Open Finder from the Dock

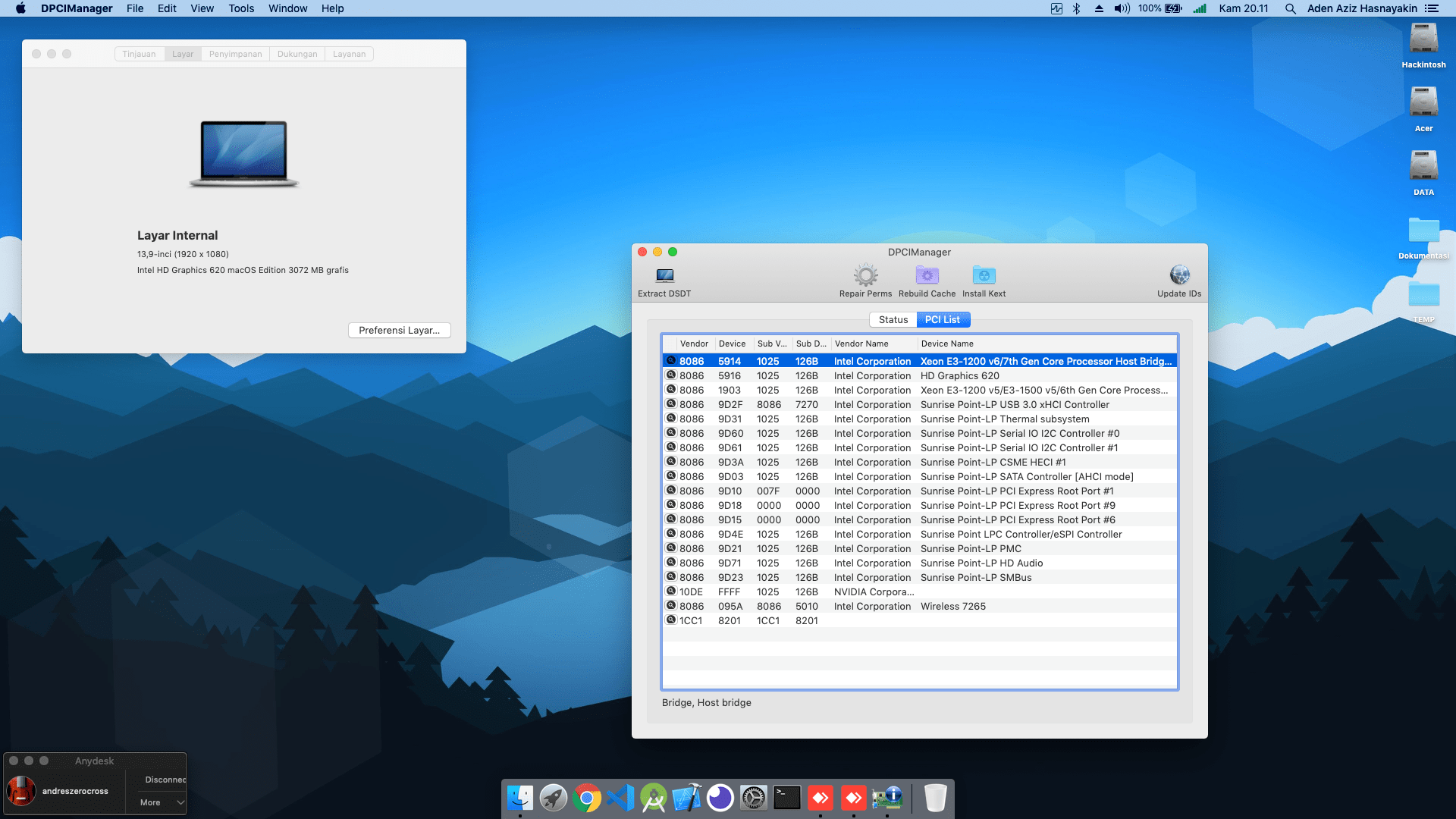[x=520, y=798]
